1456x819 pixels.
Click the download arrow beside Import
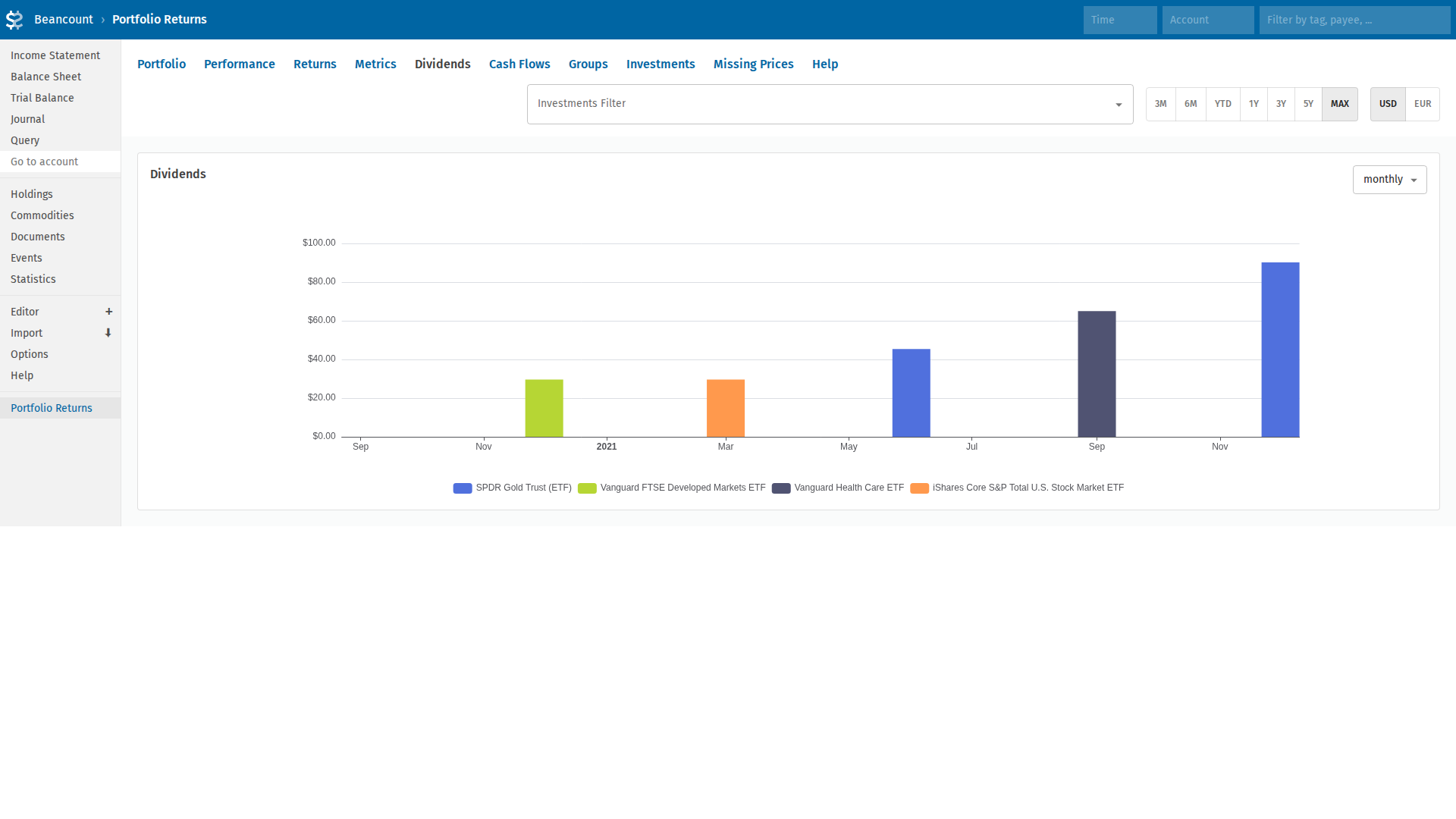(x=108, y=333)
